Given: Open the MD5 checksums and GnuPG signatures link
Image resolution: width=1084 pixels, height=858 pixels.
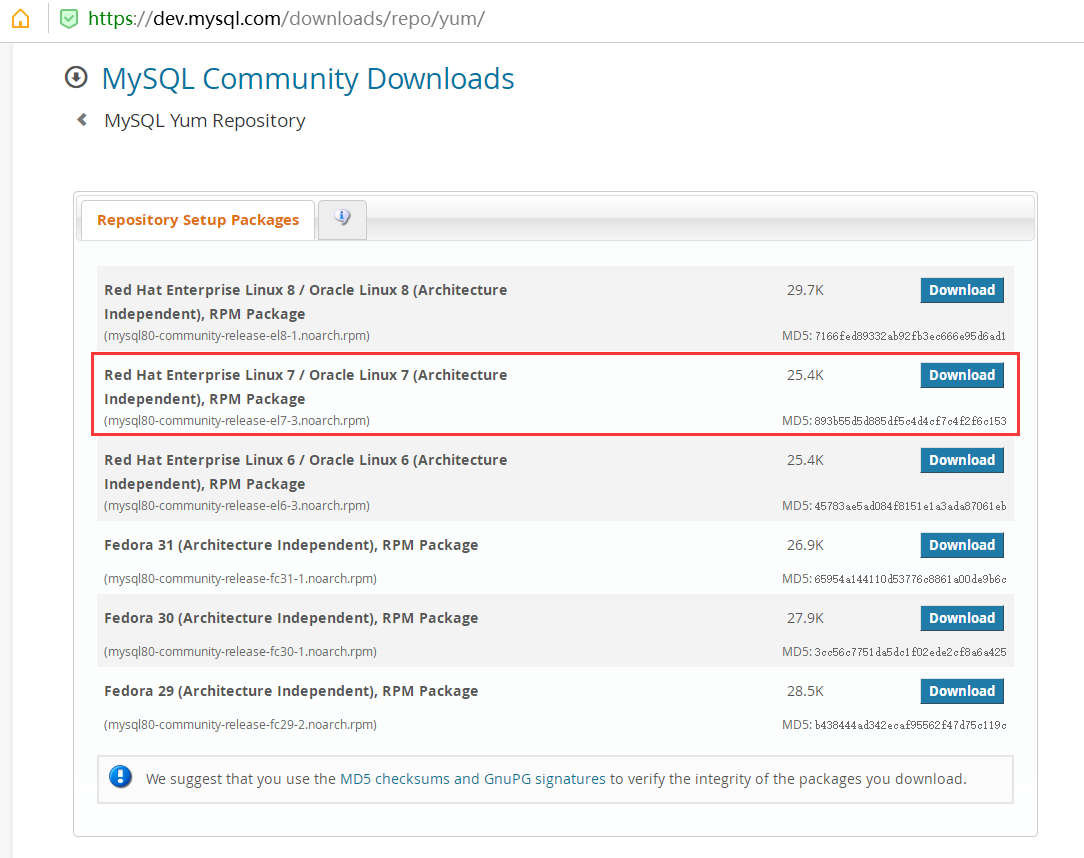Looking at the screenshot, I should [x=473, y=779].
